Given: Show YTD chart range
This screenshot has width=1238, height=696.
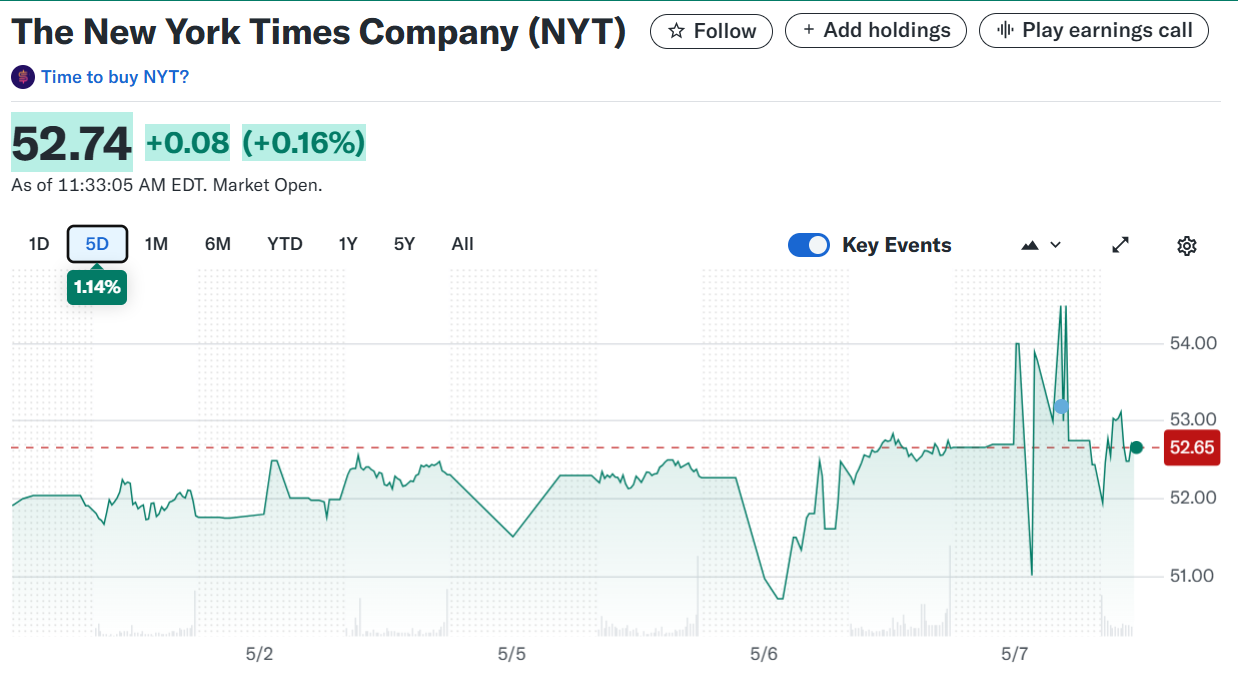Looking at the screenshot, I should point(285,244).
